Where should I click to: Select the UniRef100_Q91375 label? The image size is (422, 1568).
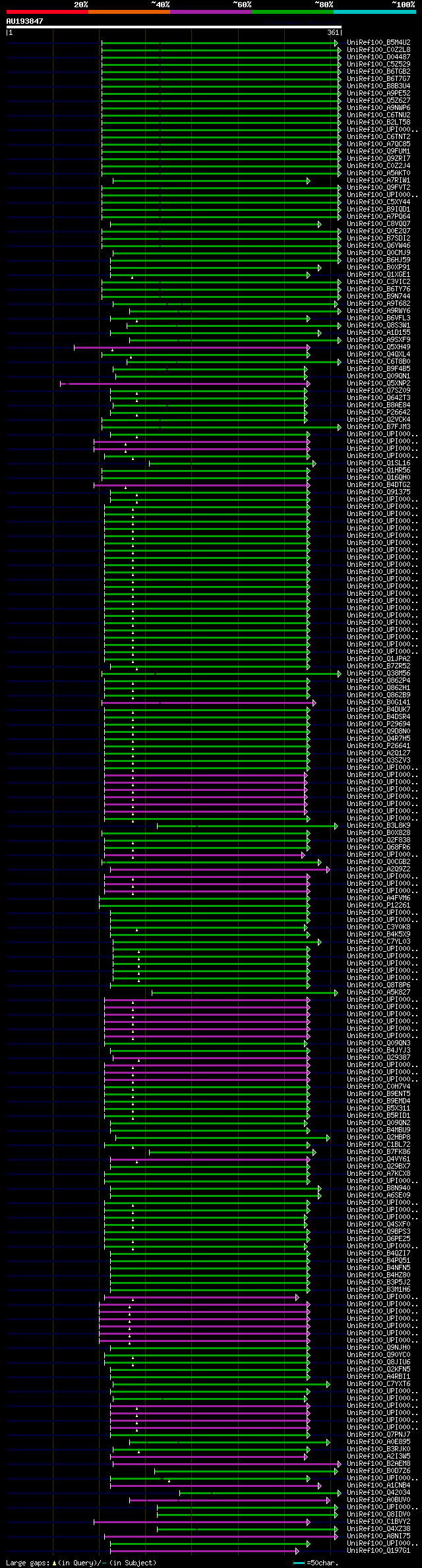tap(378, 492)
